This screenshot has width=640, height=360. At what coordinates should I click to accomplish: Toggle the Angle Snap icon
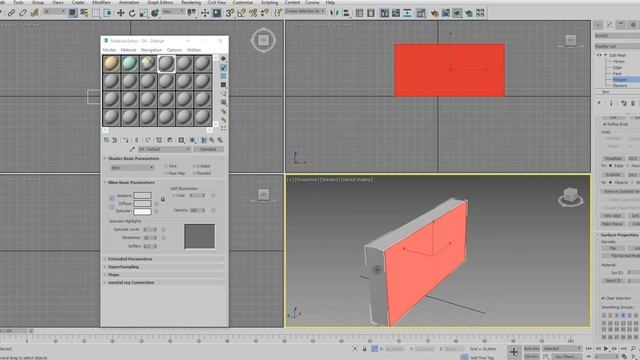click(x=242, y=13)
